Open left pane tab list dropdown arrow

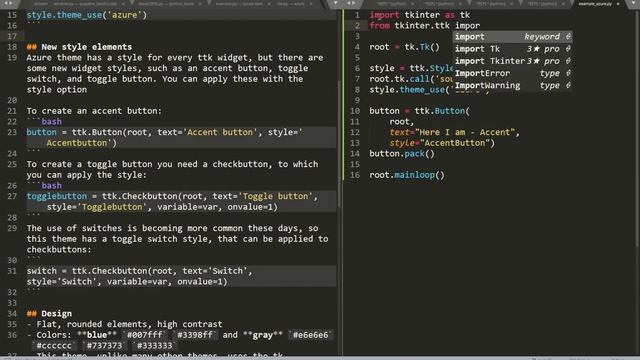(335, 3)
